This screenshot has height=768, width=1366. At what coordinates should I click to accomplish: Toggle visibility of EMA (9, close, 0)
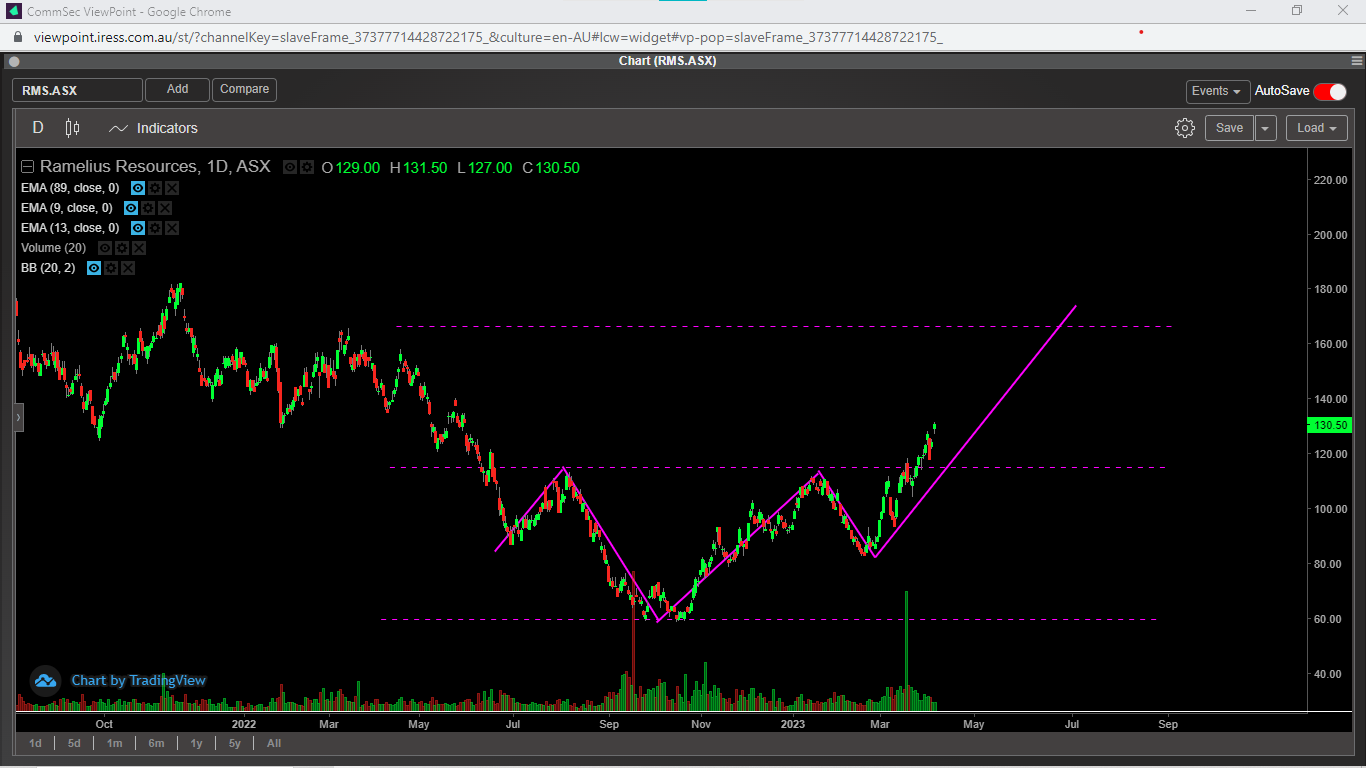click(x=131, y=208)
